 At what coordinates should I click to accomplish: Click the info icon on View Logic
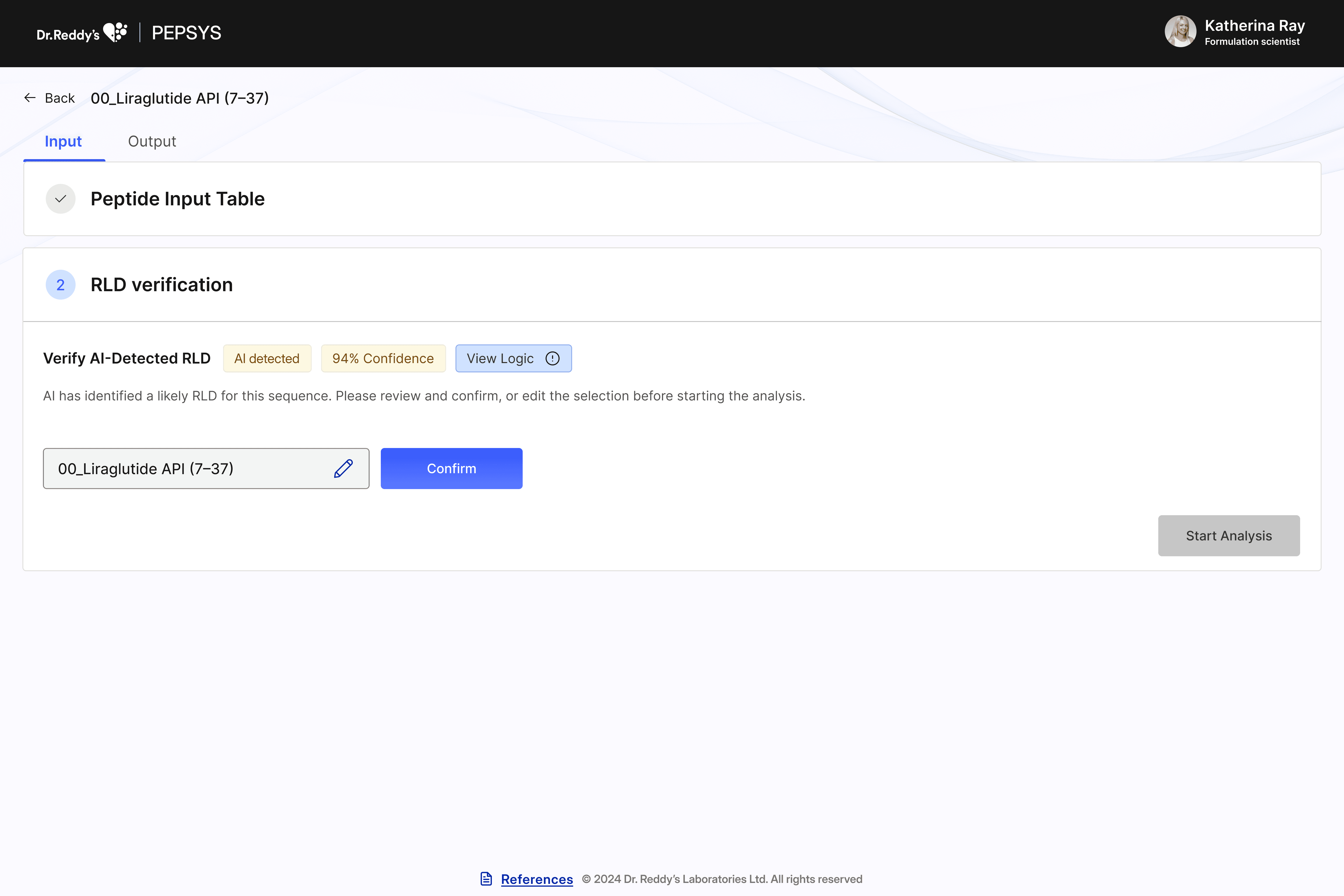pyautogui.click(x=552, y=358)
